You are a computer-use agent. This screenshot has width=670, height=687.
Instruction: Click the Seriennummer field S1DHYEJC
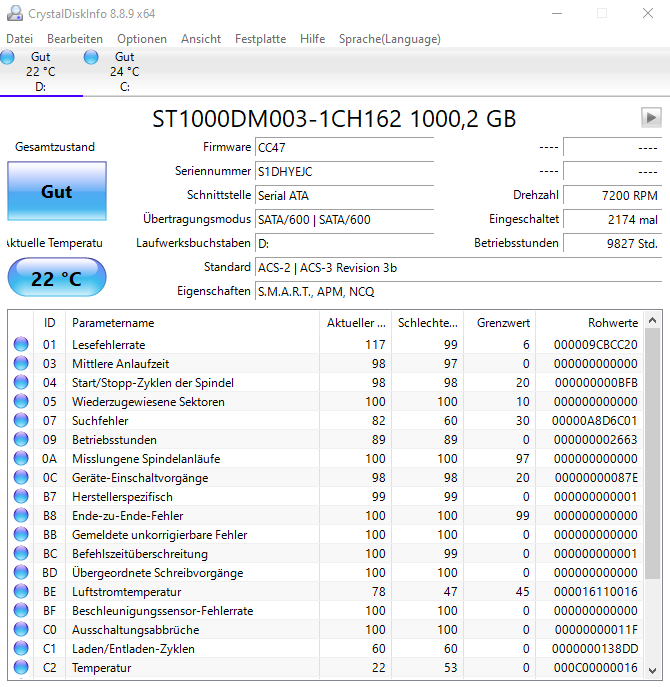344,171
